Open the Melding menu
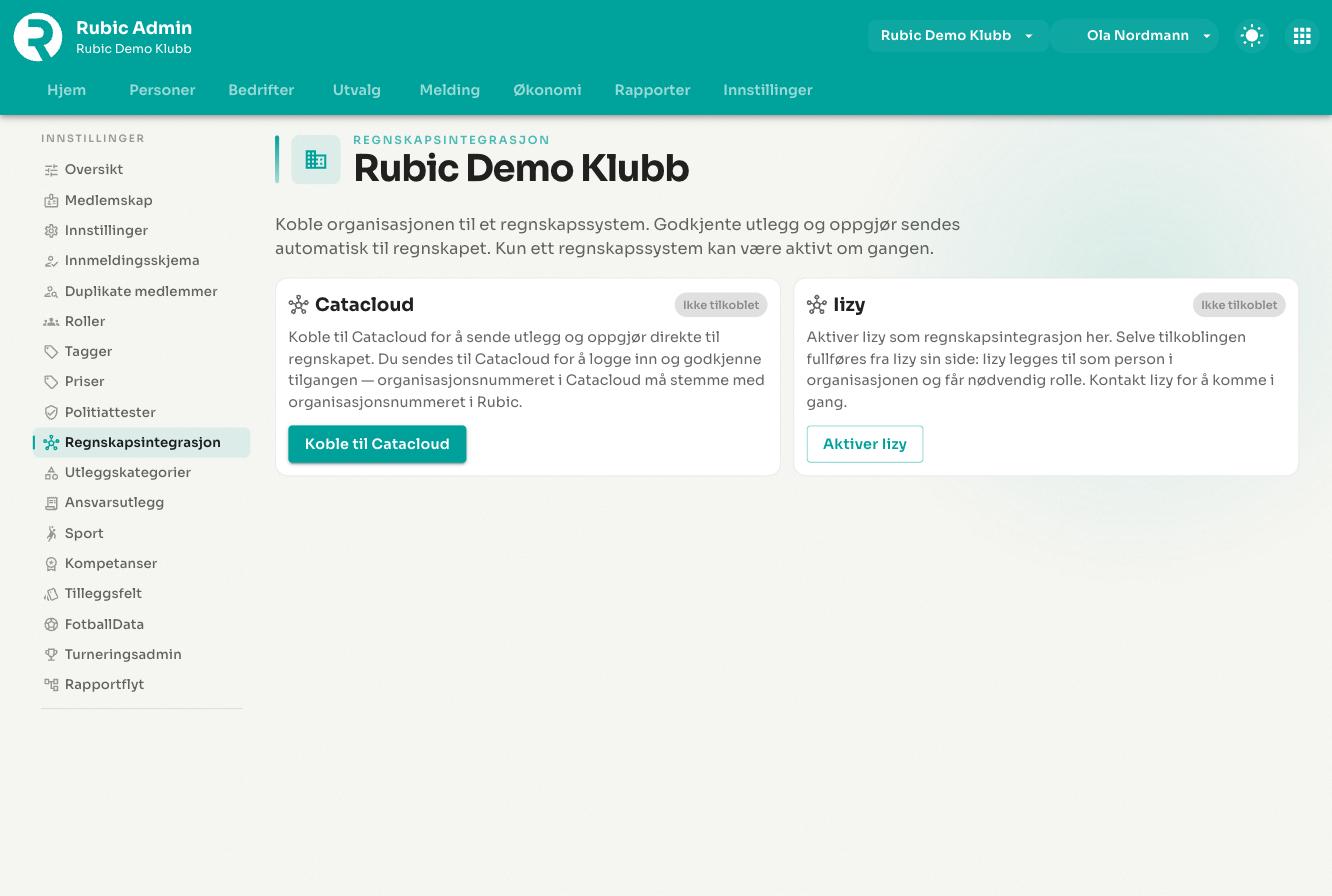This screenshot has height=896, width=1332. point(450,90)
